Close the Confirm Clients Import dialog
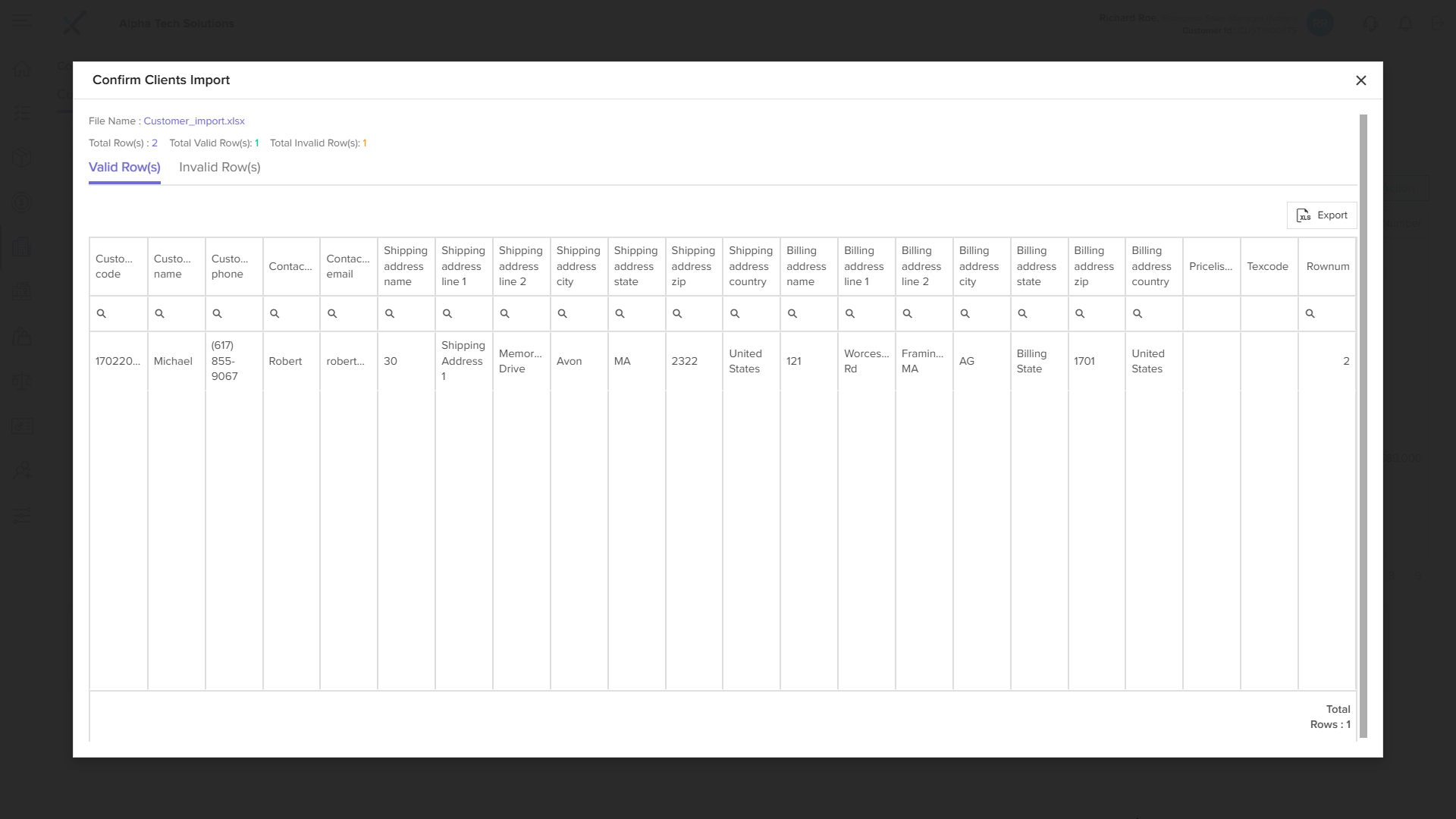The image size is (1456, 819). 1361,80
